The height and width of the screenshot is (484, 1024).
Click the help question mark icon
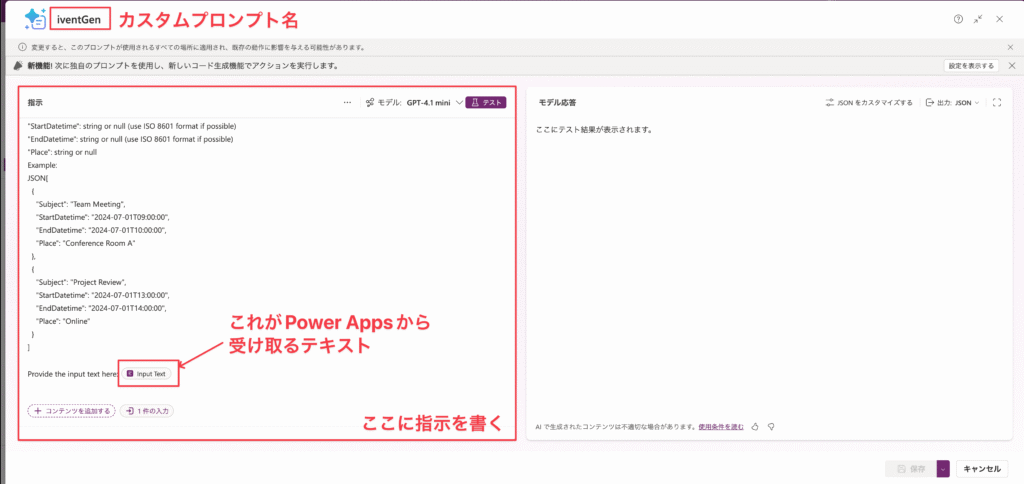tap(958, 19)
